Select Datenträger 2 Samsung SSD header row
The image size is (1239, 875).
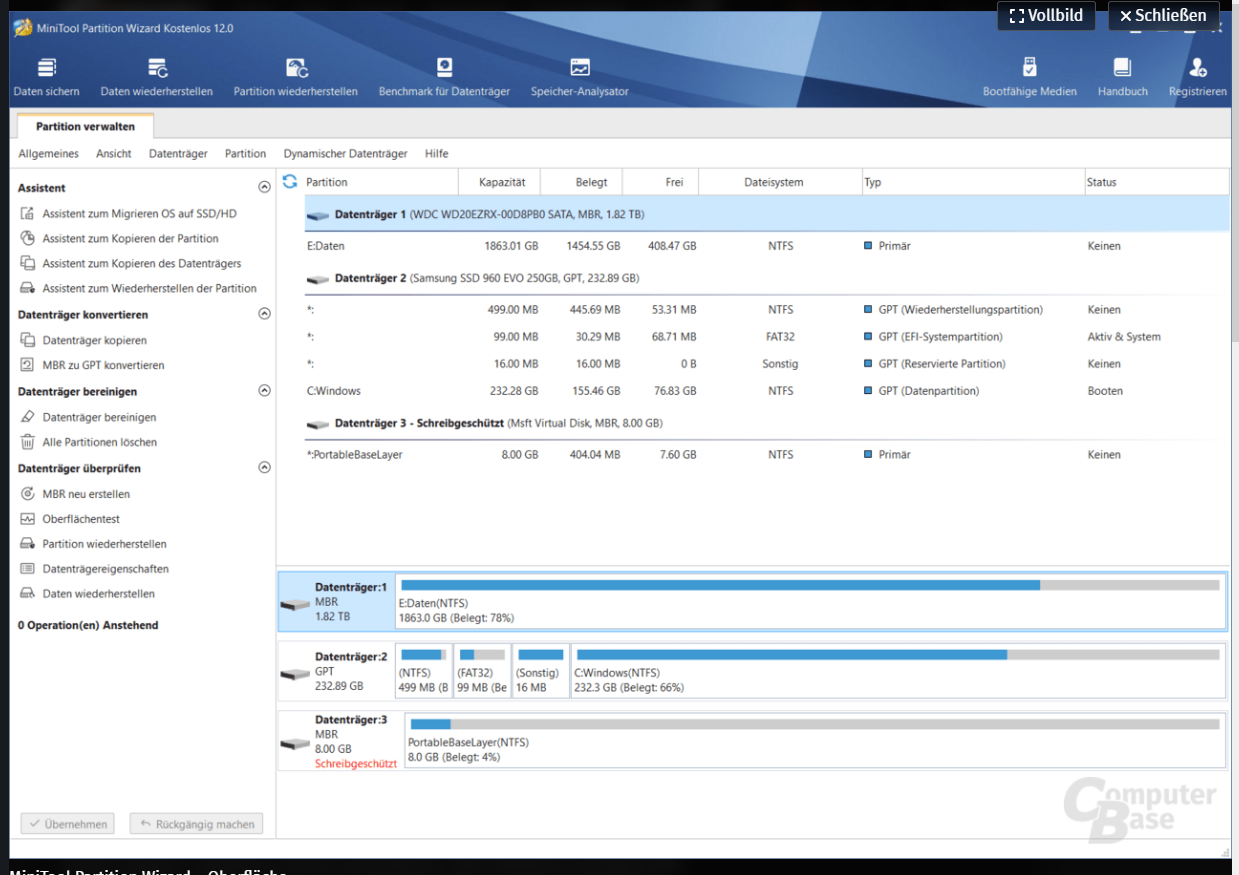point(767,278)
